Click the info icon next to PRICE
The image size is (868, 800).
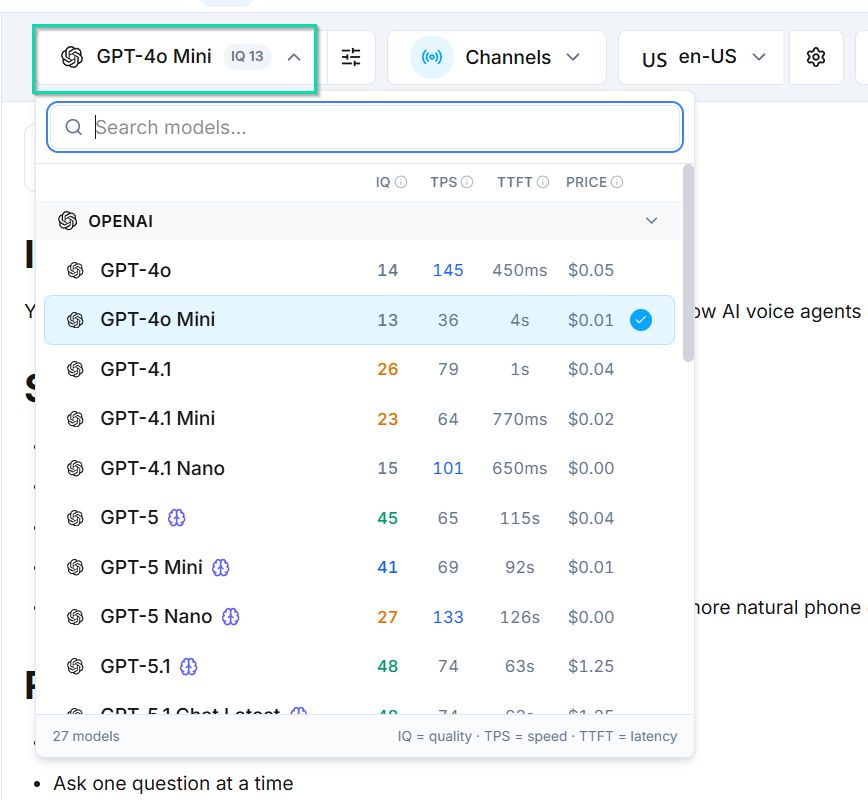[x=617, y=182]
